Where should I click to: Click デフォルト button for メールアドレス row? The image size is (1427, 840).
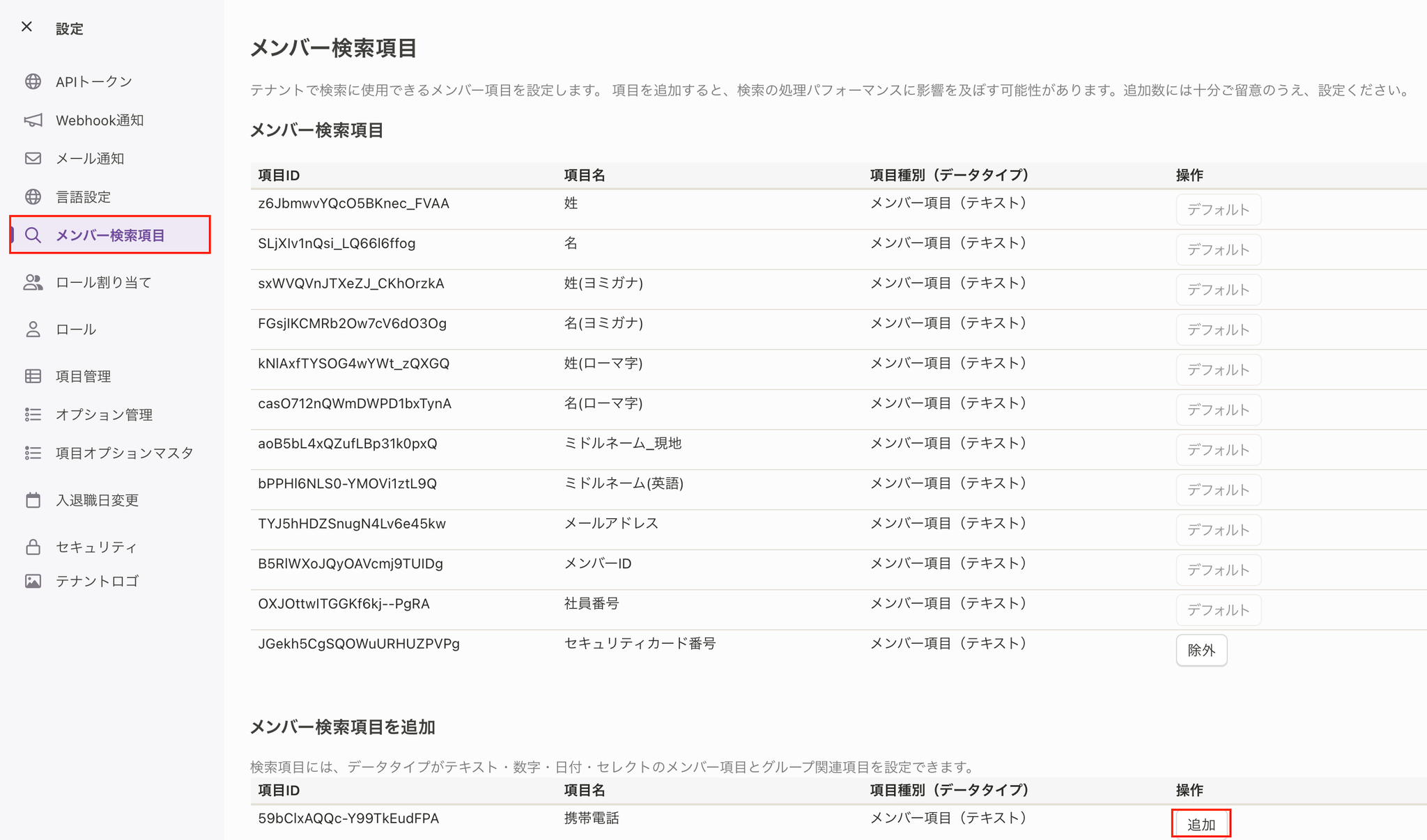[1218, 530]
